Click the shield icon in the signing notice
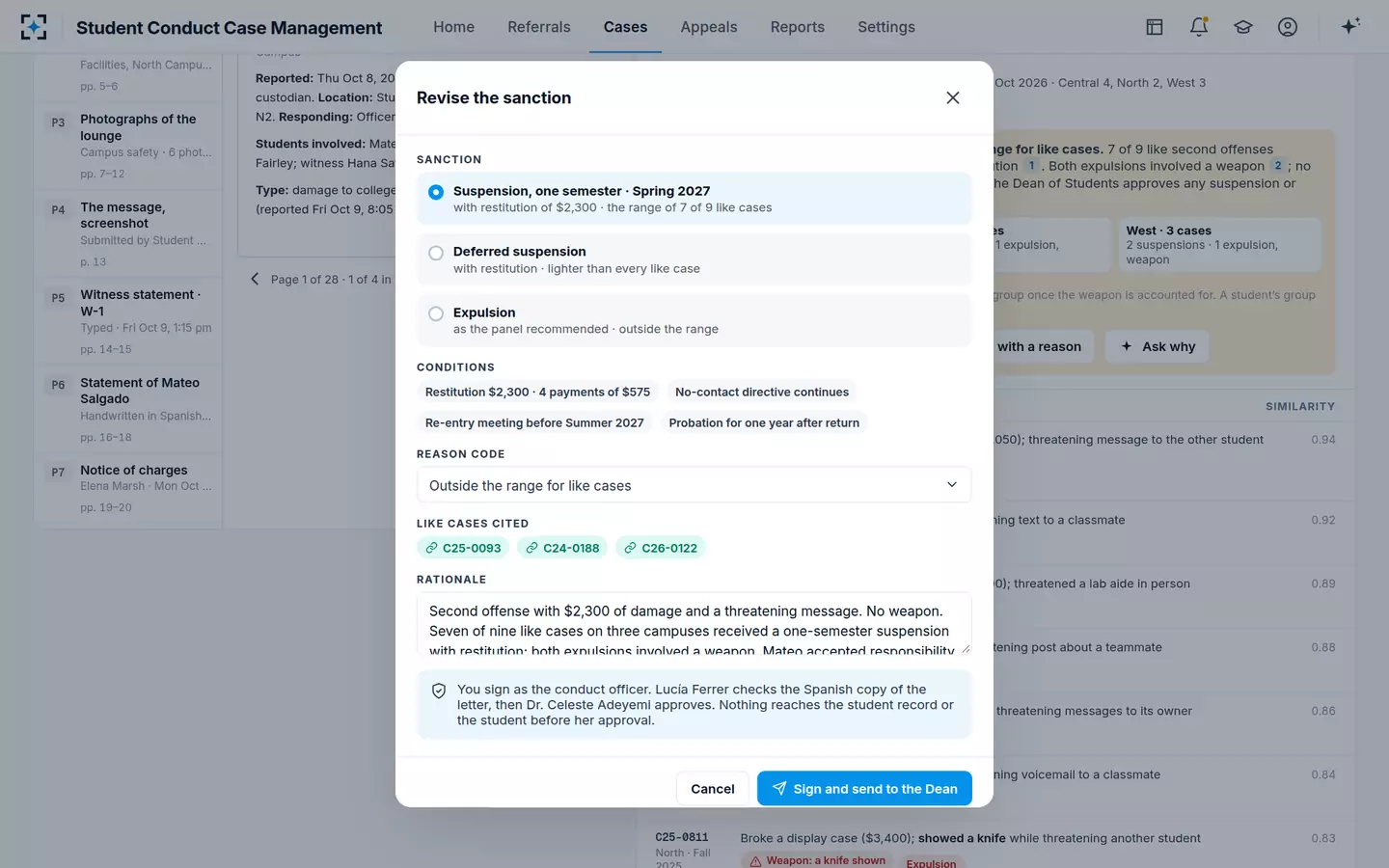Image resolution: width=1389 pixels, height=868 pixels. (x=439, y=691)
